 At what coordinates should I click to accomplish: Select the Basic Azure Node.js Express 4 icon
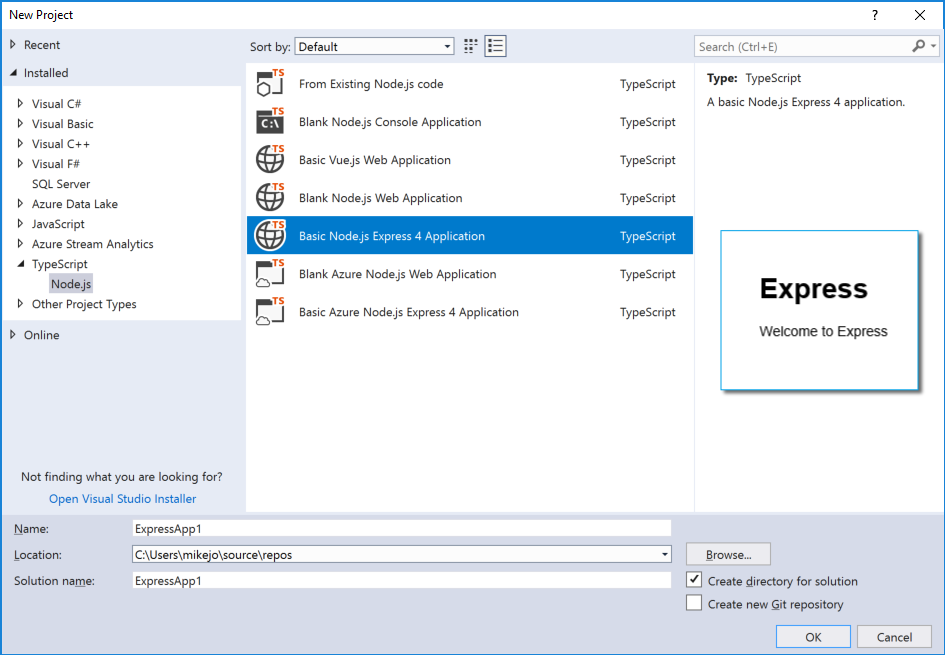(x=269, y=312)
